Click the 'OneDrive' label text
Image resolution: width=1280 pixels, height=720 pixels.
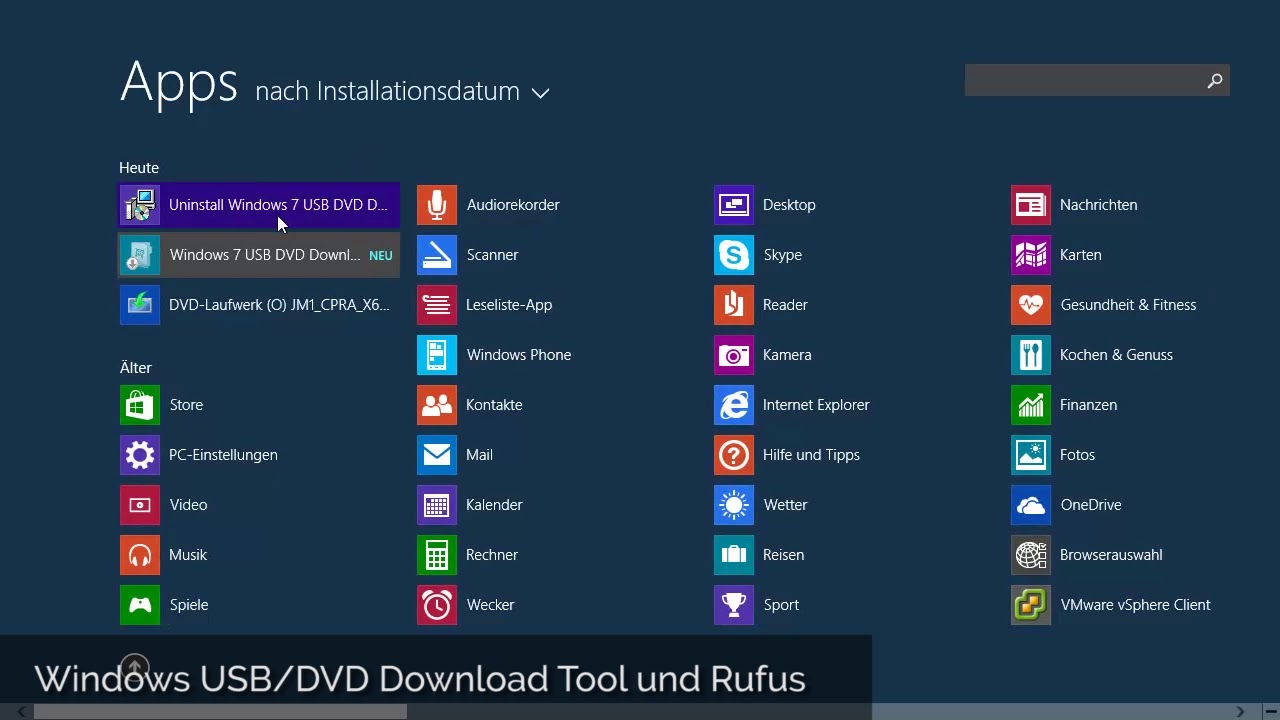(x=1091, y=505)
